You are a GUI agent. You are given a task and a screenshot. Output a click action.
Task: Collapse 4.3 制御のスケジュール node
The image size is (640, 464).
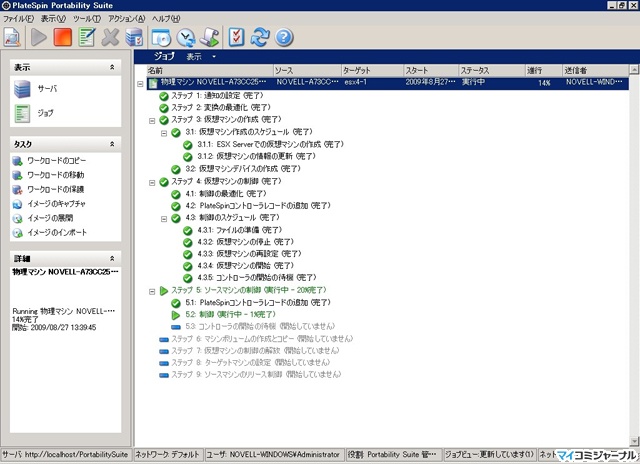(x=164, y=219)
